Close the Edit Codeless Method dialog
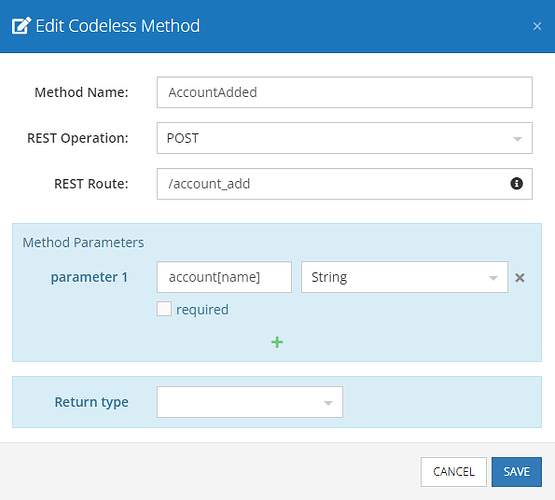 (537, 26)
